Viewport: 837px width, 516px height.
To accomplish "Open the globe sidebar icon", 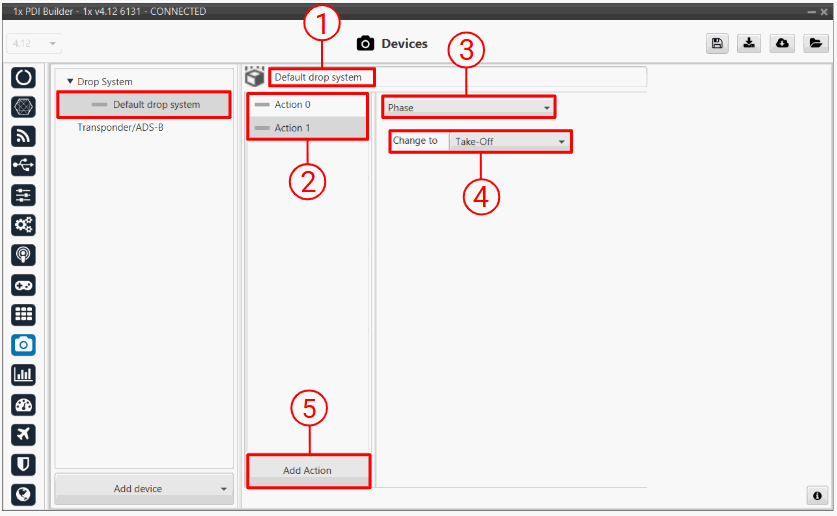I will (x=23, y=495).
